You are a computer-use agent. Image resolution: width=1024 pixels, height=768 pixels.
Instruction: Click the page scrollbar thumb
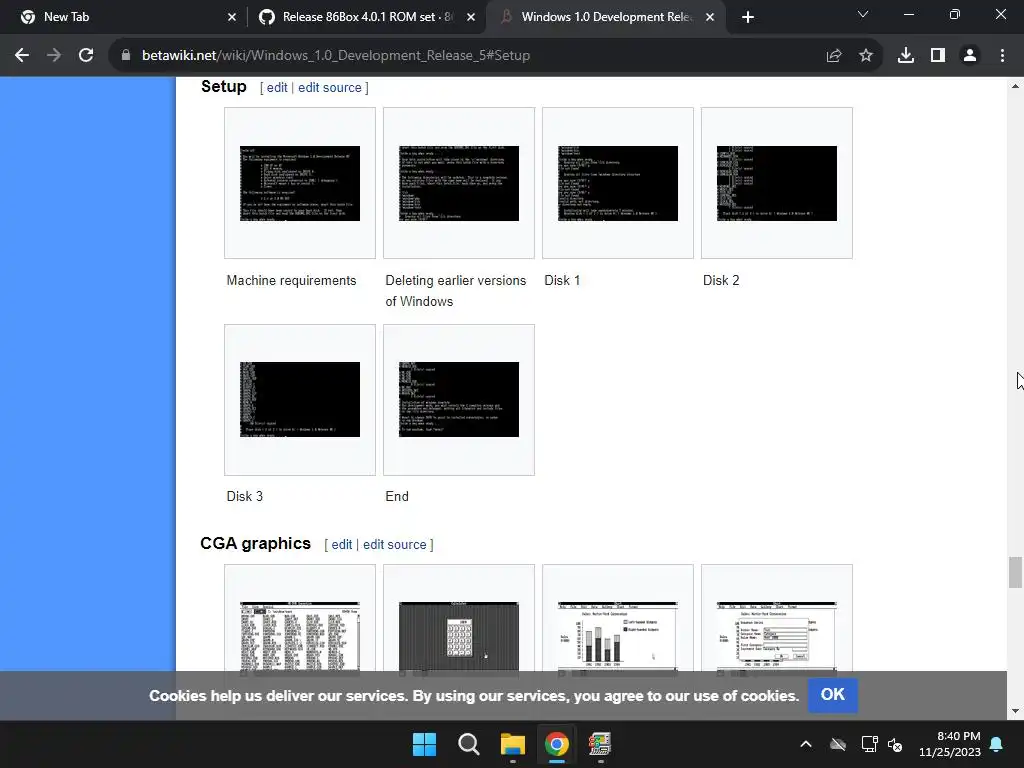pyautogui.click(x=1014, y=572)
